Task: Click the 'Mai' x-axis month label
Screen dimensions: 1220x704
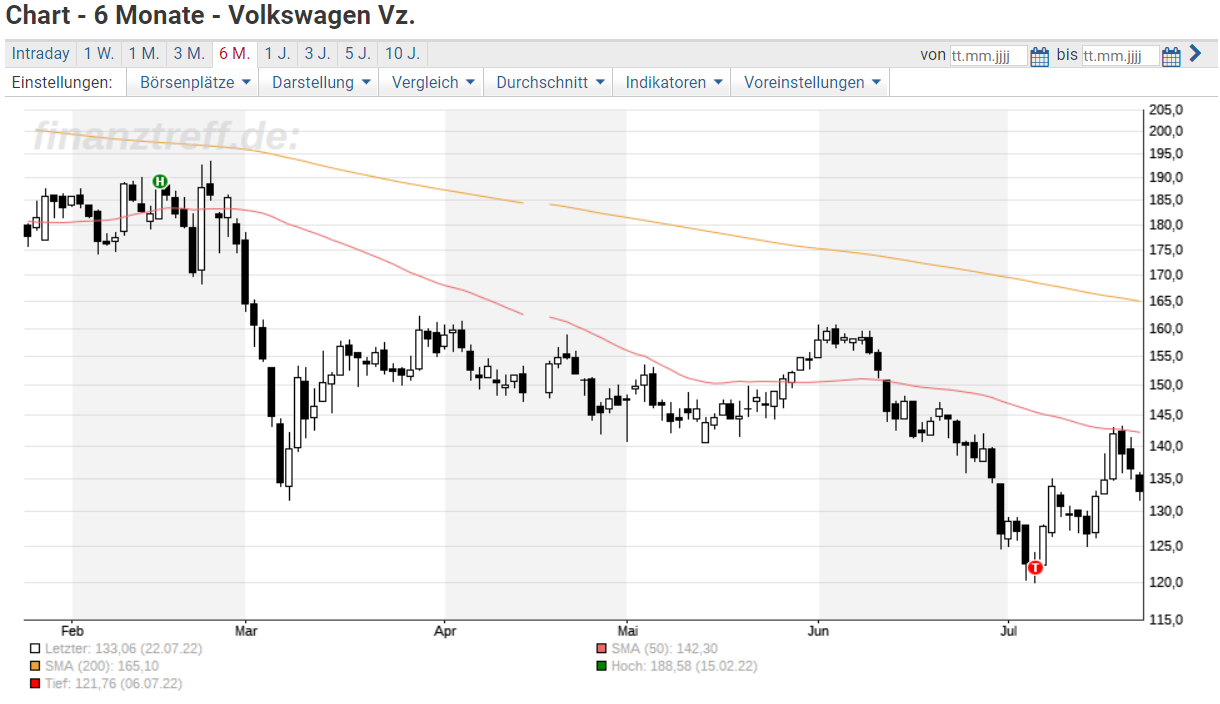Action: 627,631
